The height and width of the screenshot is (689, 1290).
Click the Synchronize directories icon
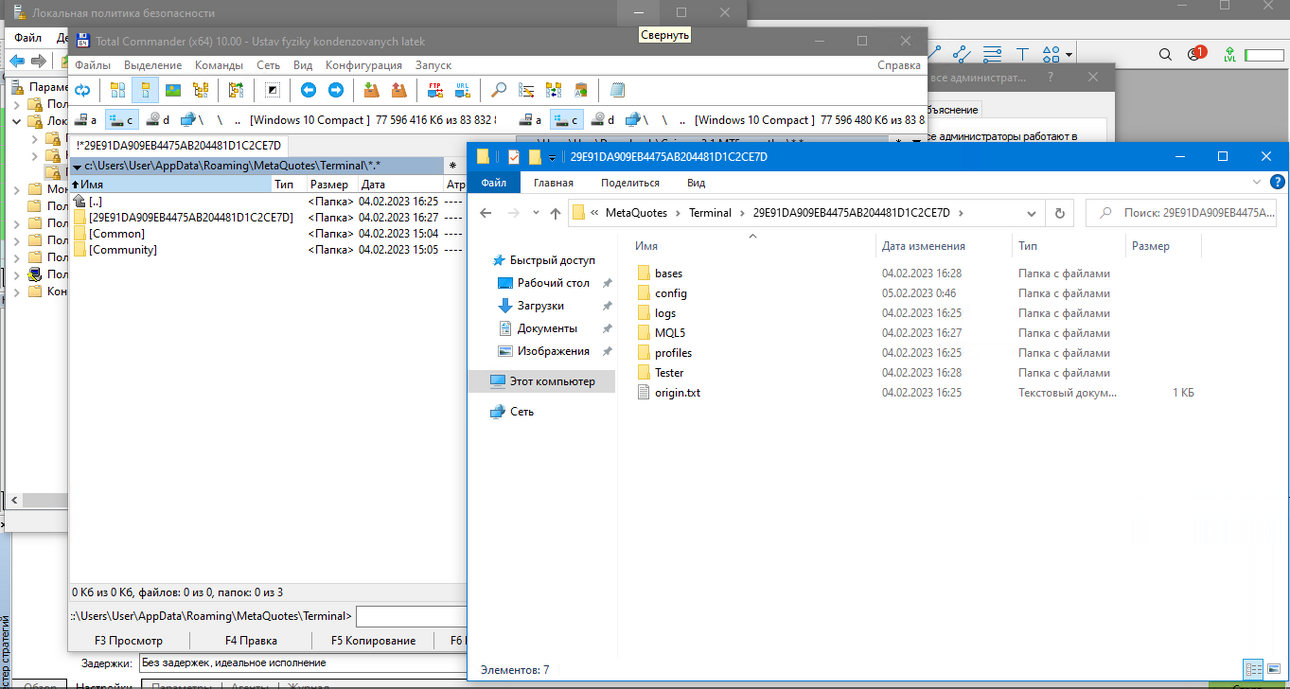click(553, 90)
